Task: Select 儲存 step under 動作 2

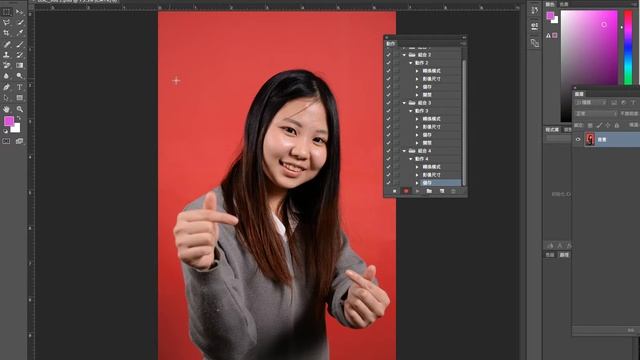Action: (427, 87)
